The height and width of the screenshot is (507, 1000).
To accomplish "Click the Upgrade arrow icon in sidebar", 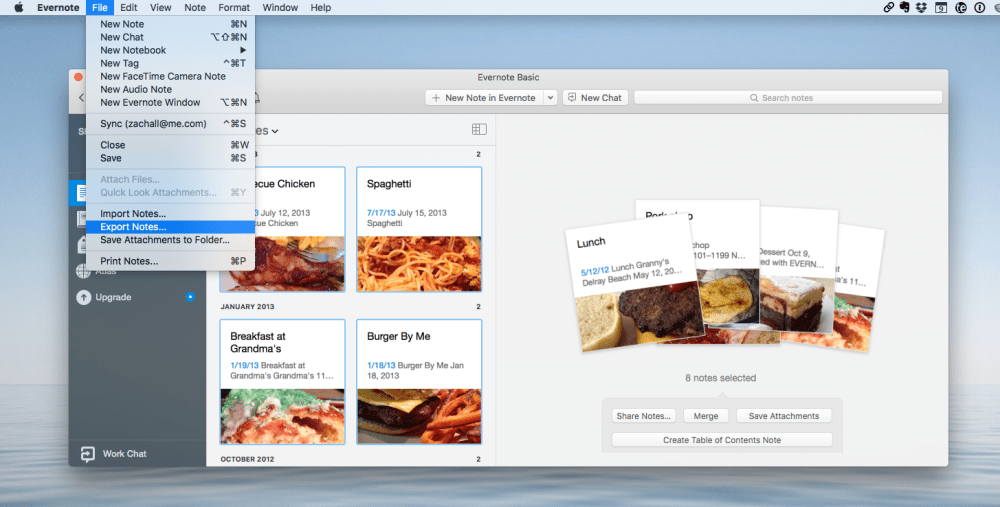I will pyautogui.click(x=83, y=297).
